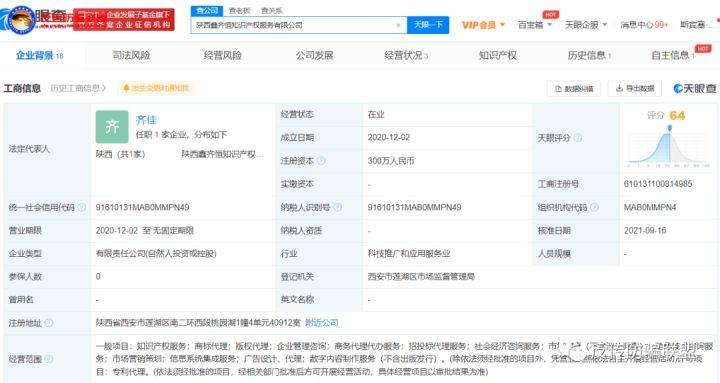Click the help icon beside 天眼评分
This screenshot has height=383, width=720.
[x=578, y=138]
